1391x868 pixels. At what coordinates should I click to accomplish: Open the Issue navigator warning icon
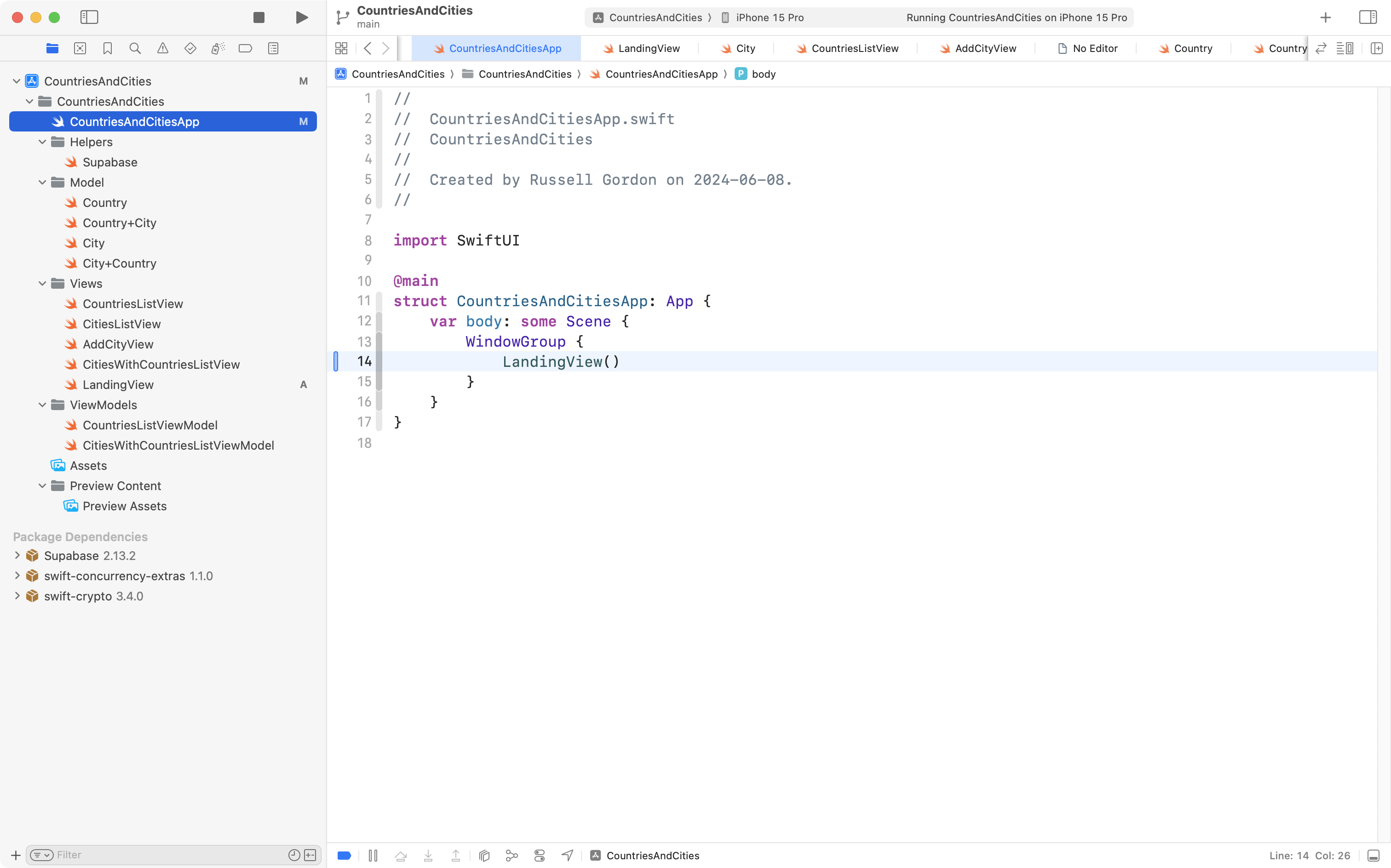[x=162, y=48]
